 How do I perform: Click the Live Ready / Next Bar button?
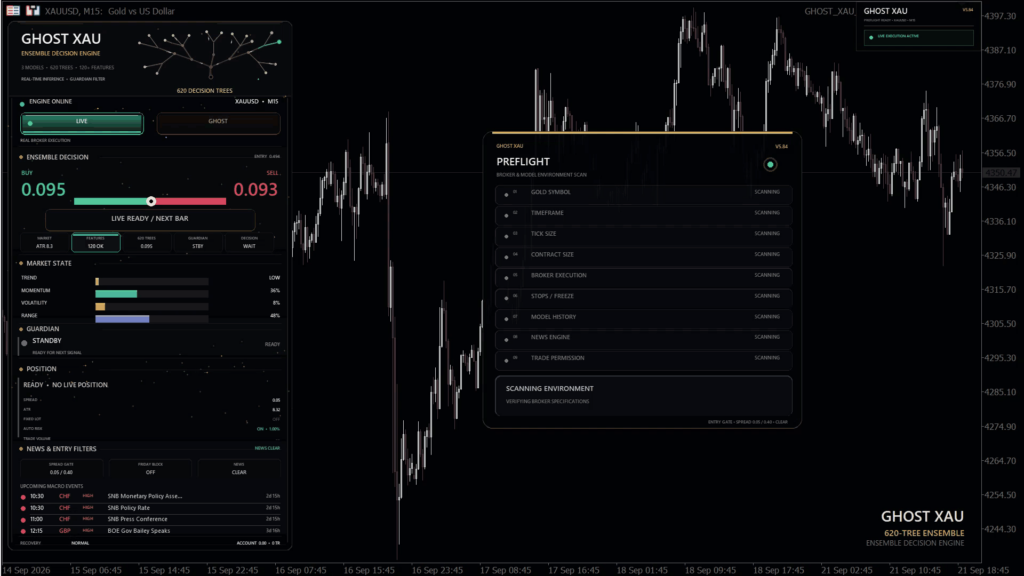pos(150,219)
